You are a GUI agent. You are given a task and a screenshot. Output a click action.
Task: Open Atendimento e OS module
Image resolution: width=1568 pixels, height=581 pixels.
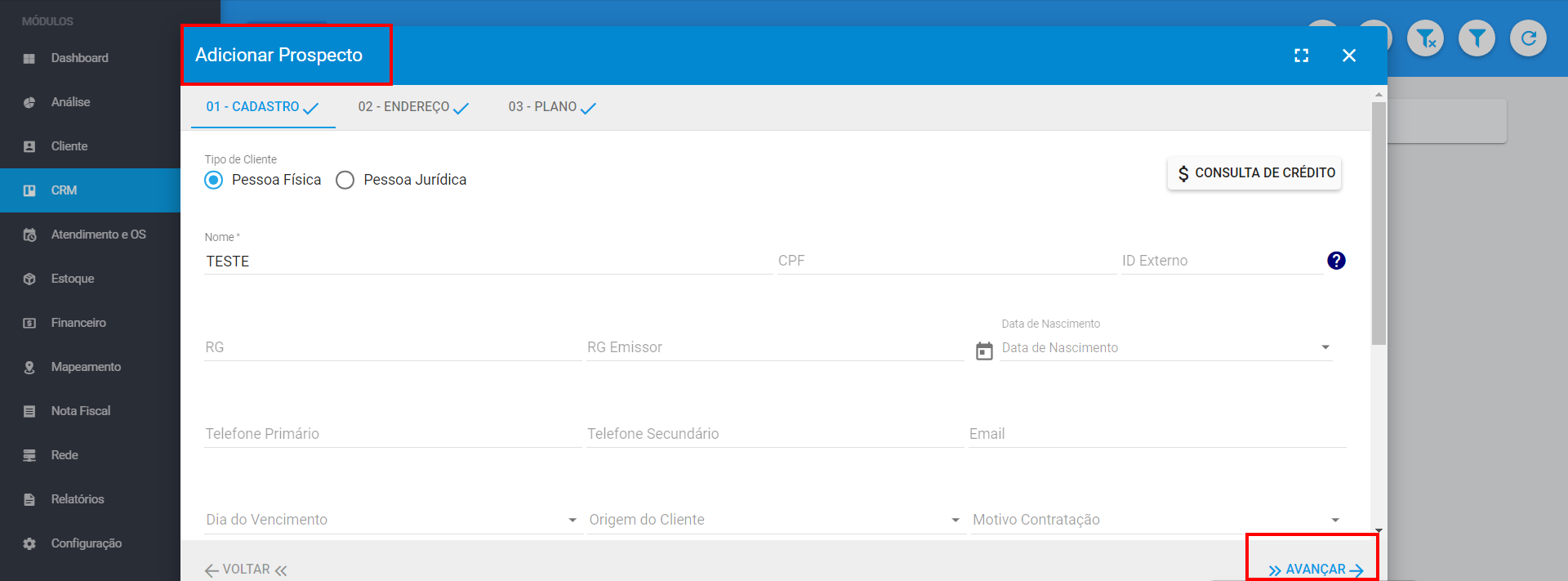click(x=90, y=235)
